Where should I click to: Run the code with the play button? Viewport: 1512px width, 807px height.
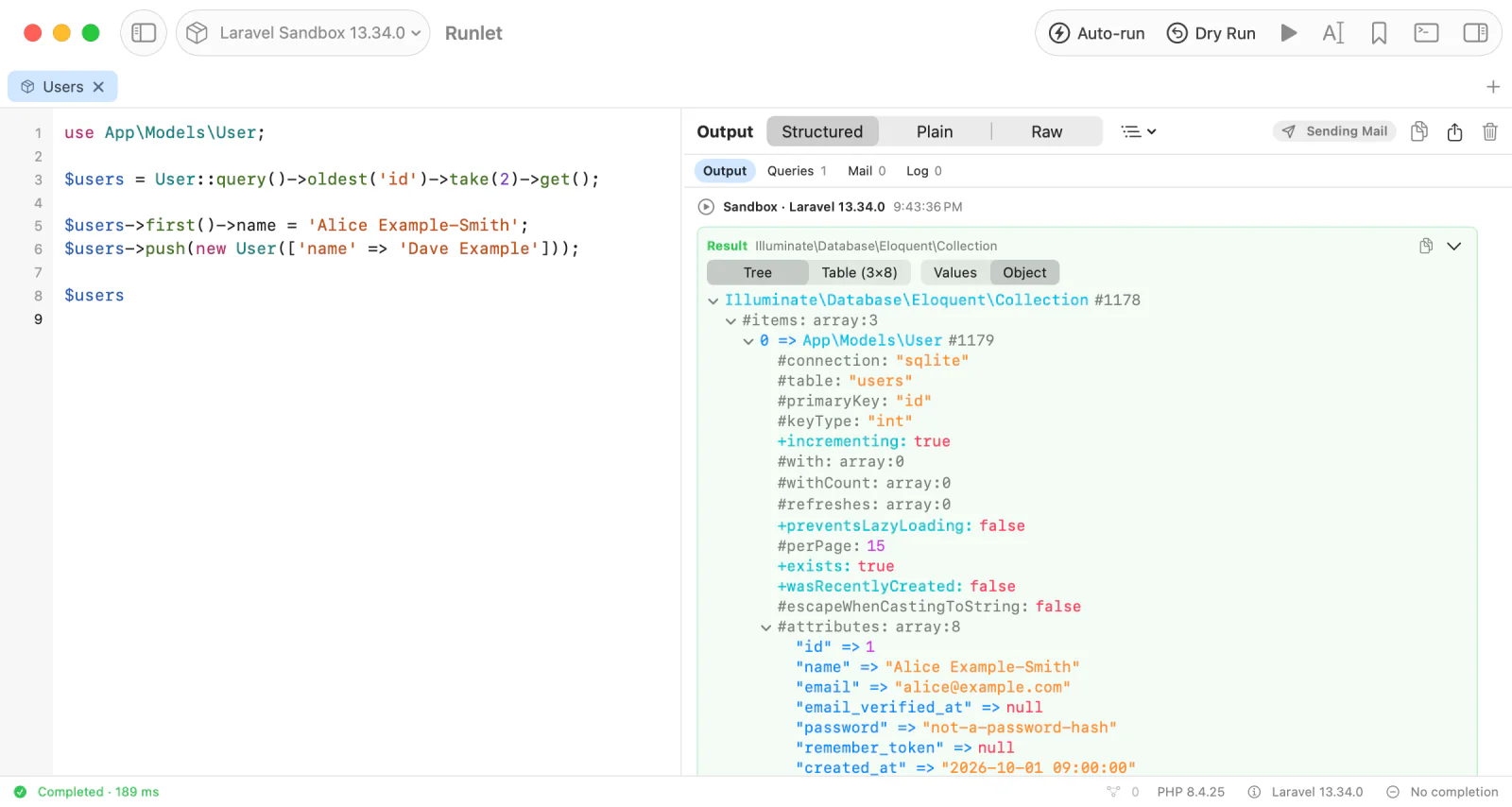(1288, 33)
